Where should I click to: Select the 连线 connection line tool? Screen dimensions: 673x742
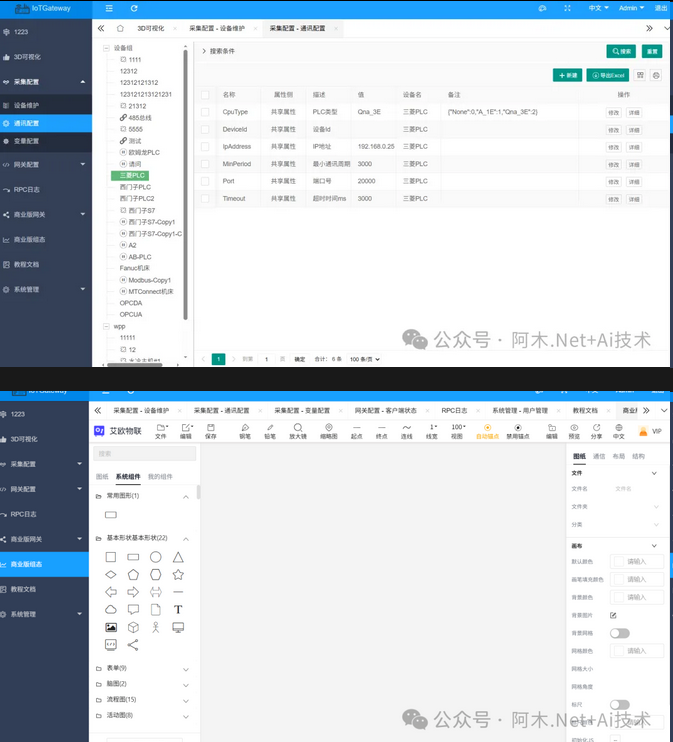tap(406, 431)
